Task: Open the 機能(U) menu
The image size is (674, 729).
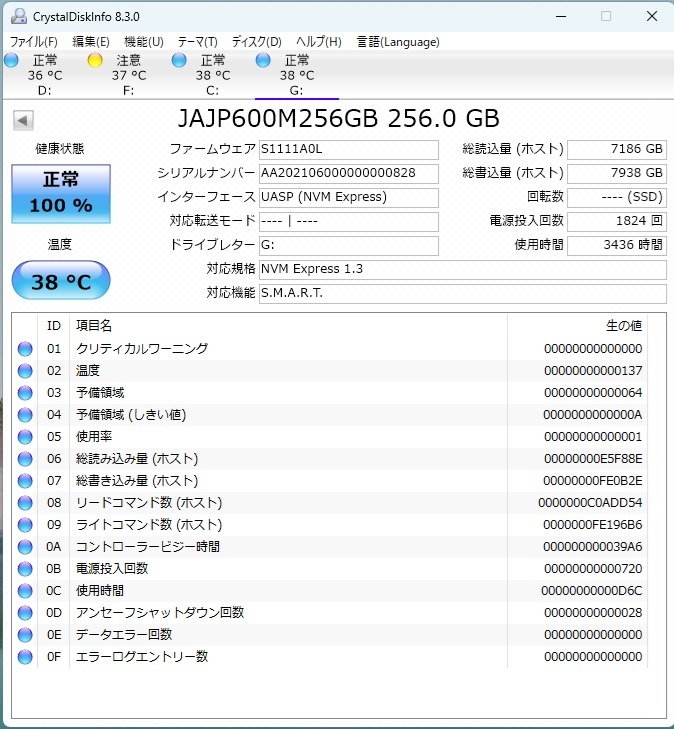Action: coord(143,42)
